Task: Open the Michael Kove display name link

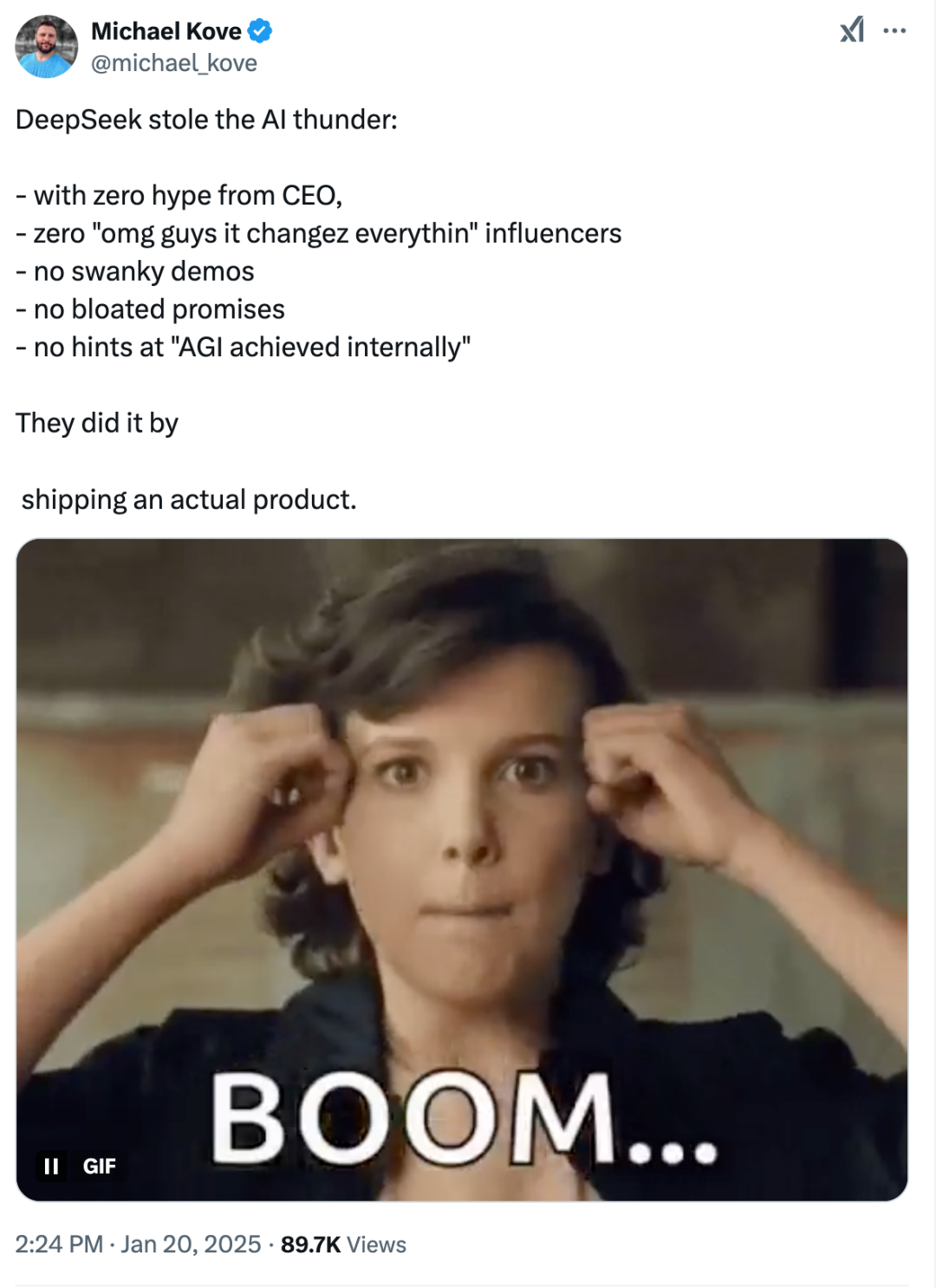Action: [x=166, y=31]
